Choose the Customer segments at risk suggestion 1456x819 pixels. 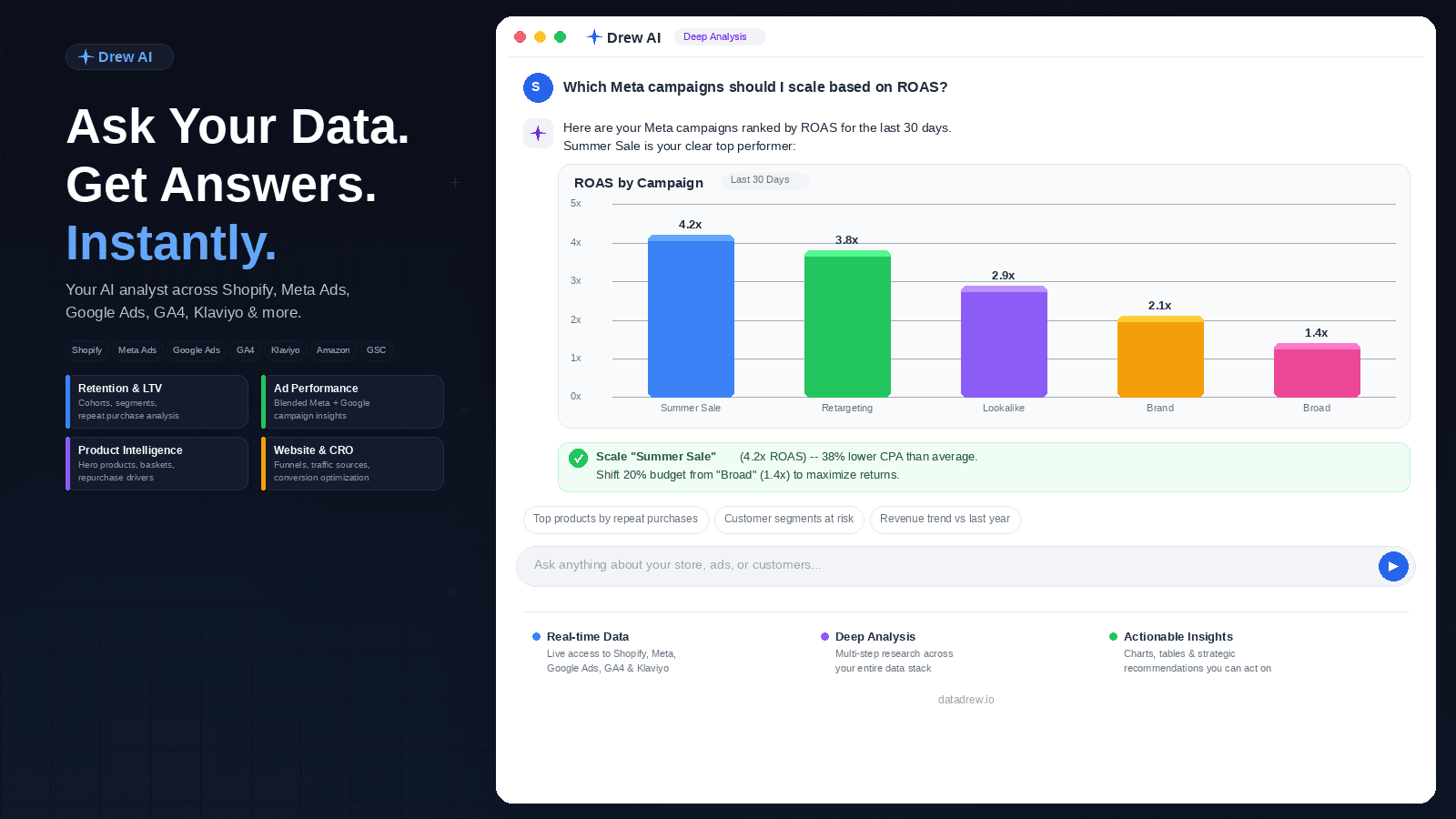point(789,520)
